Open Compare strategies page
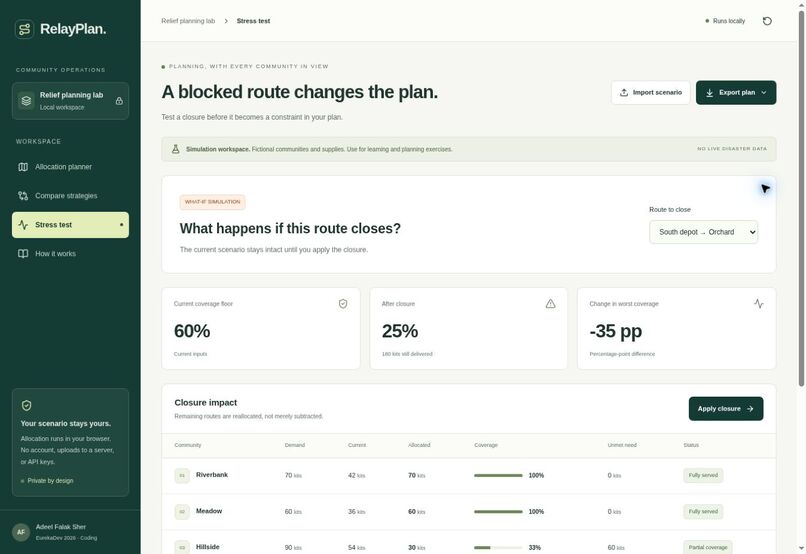Screen dimensions: 806x554 pos(70,196)
